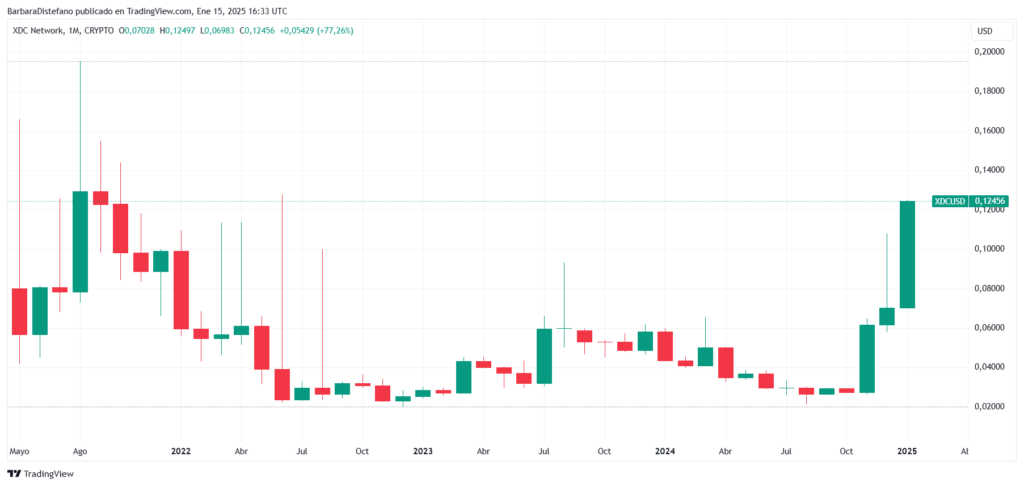Click the XDC Network symbol title
This screenshot has height=486, width=1024.
pyautogui.click(x=36, y=31)
